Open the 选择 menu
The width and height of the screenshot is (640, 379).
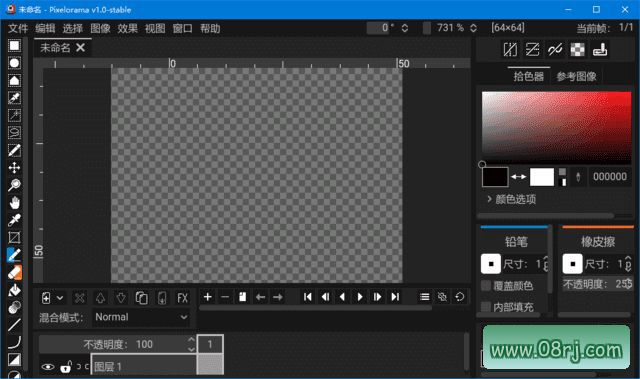point(73,28)
